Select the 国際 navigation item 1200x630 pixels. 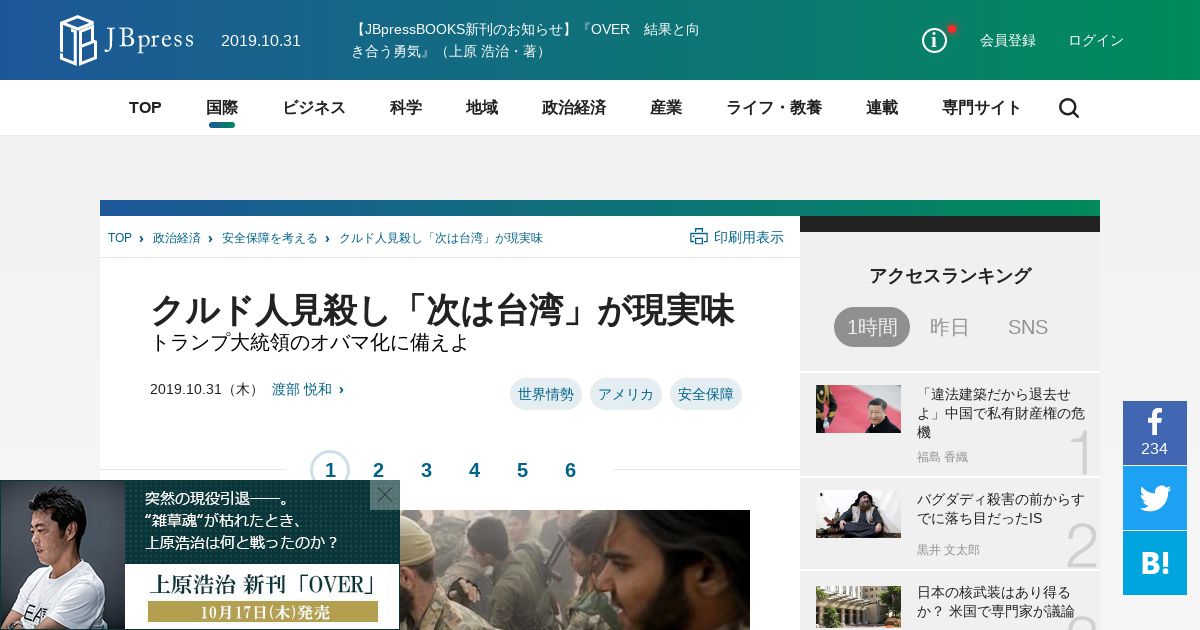(222, 108)
